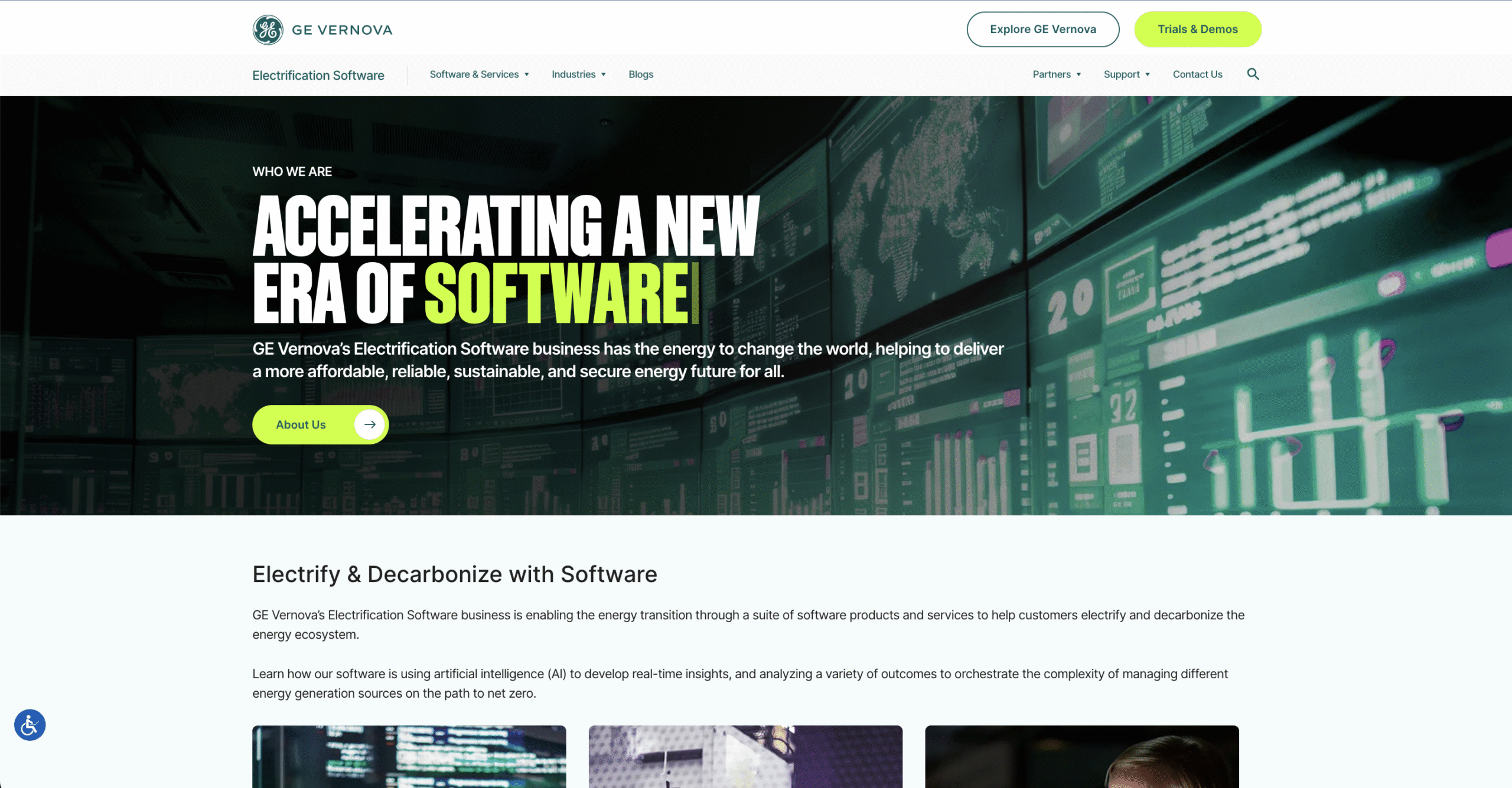Click the GE Vernova logo

322,29
